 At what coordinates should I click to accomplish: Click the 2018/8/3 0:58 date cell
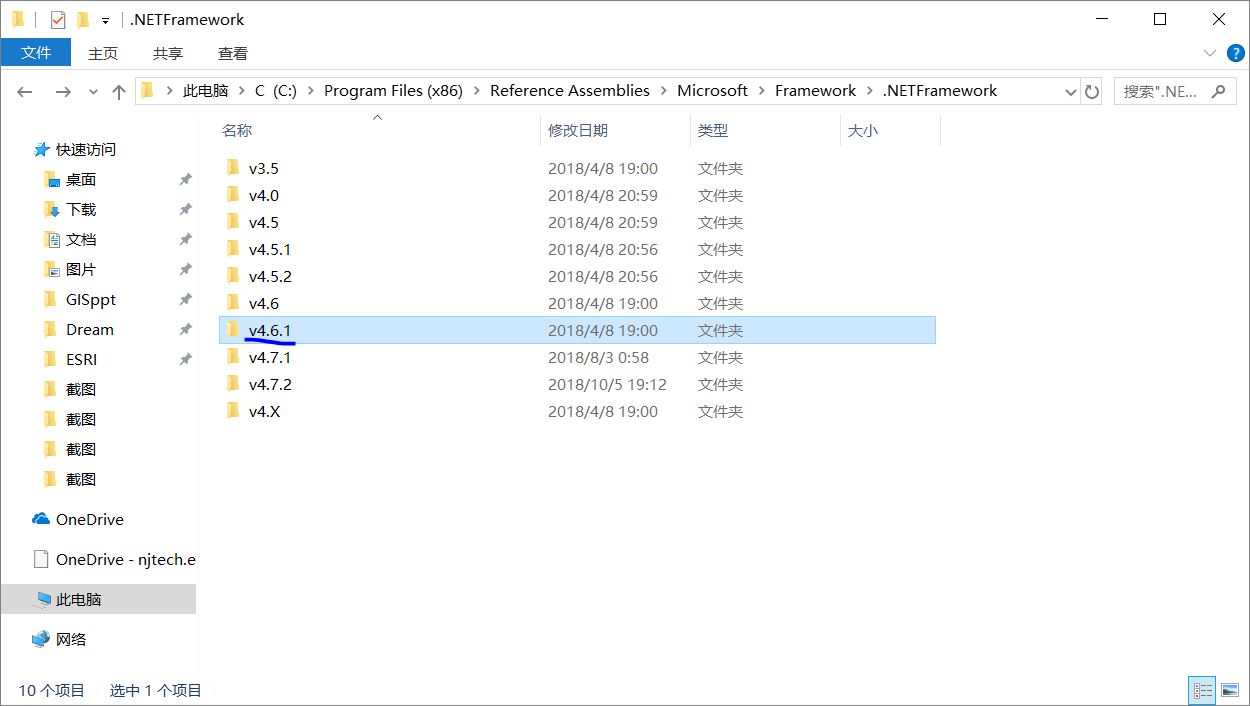coord(598,357)
